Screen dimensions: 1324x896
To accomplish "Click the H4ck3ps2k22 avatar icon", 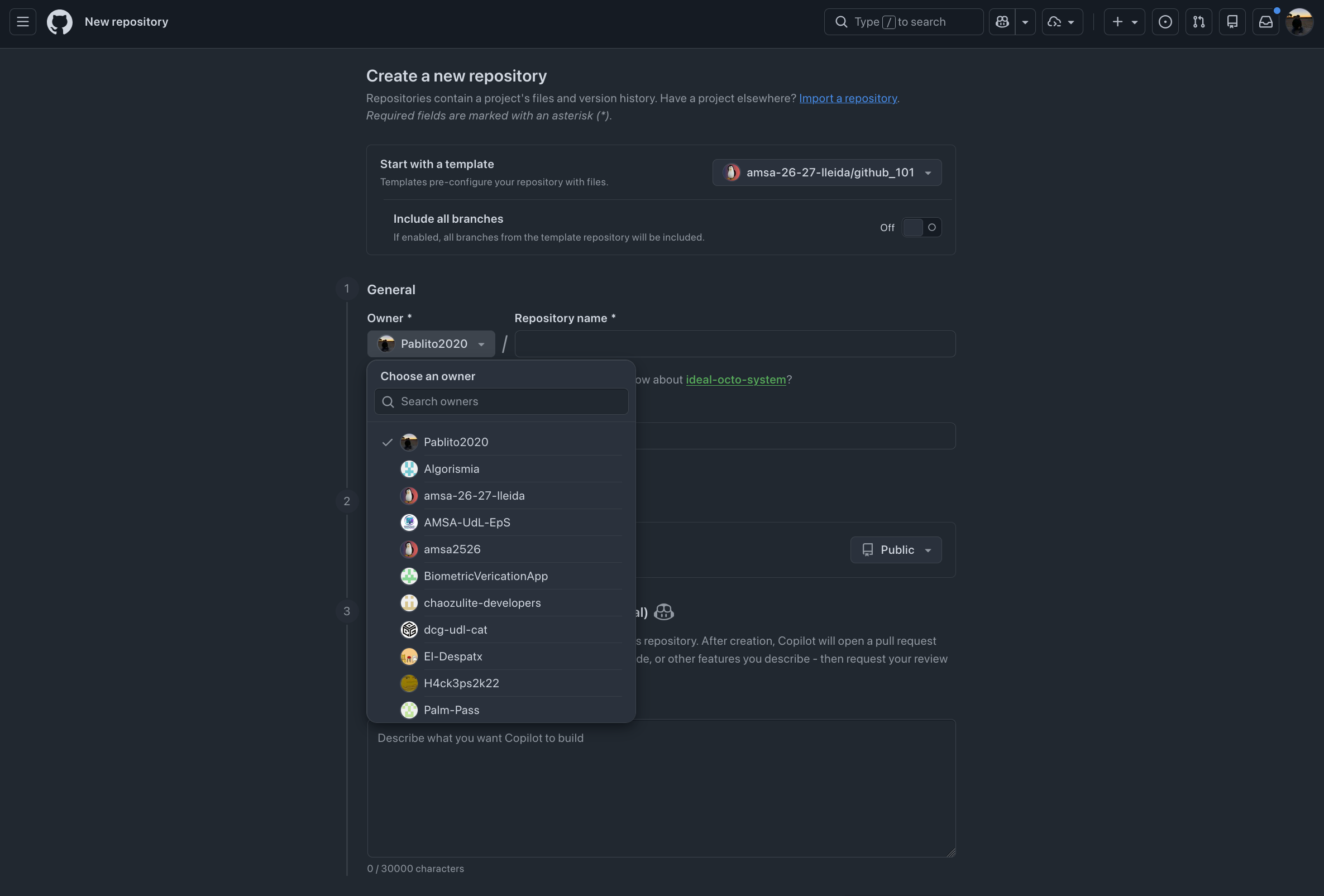I will pyautogui.click(x=409, y=683).
